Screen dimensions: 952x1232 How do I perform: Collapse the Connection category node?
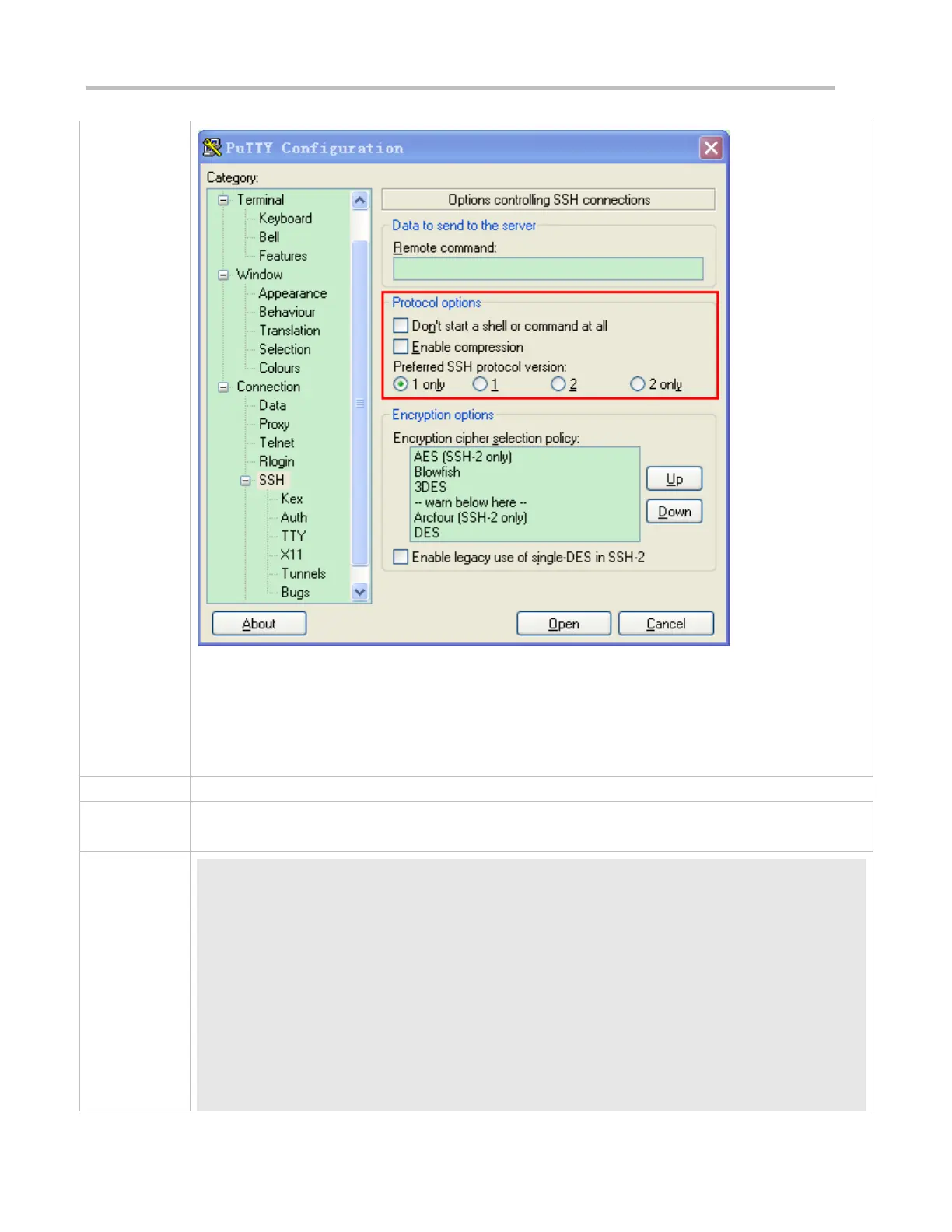[223, 387]
